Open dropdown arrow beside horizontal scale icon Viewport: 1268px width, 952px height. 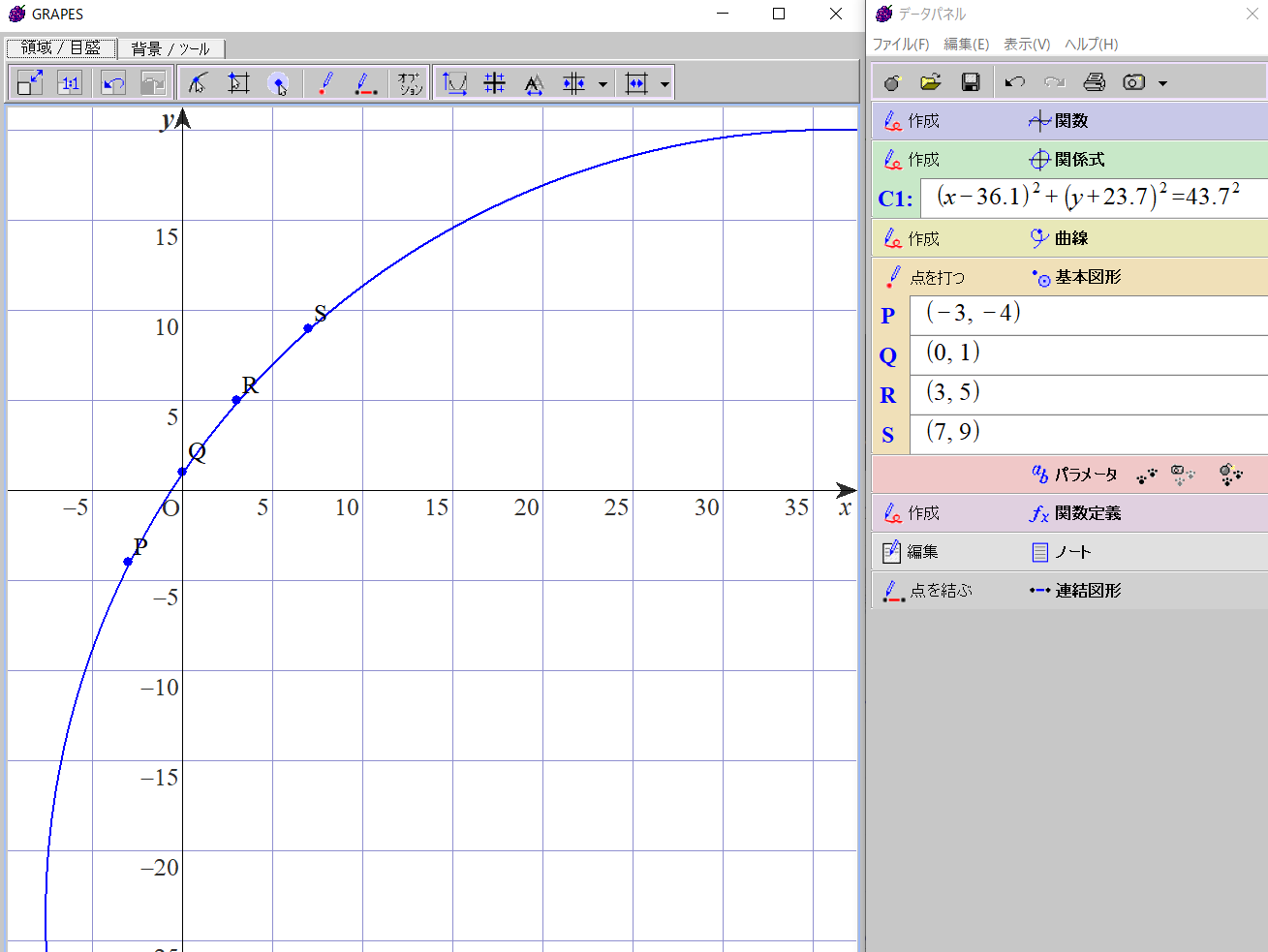pyautogui.click(x=665, y=84)
